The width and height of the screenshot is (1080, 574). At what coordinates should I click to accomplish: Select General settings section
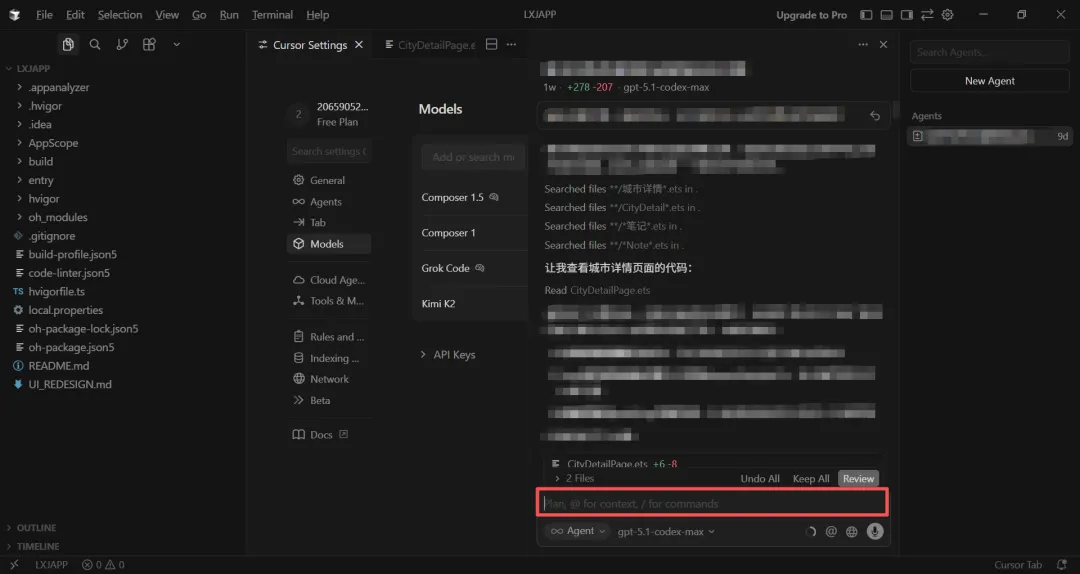328,180
